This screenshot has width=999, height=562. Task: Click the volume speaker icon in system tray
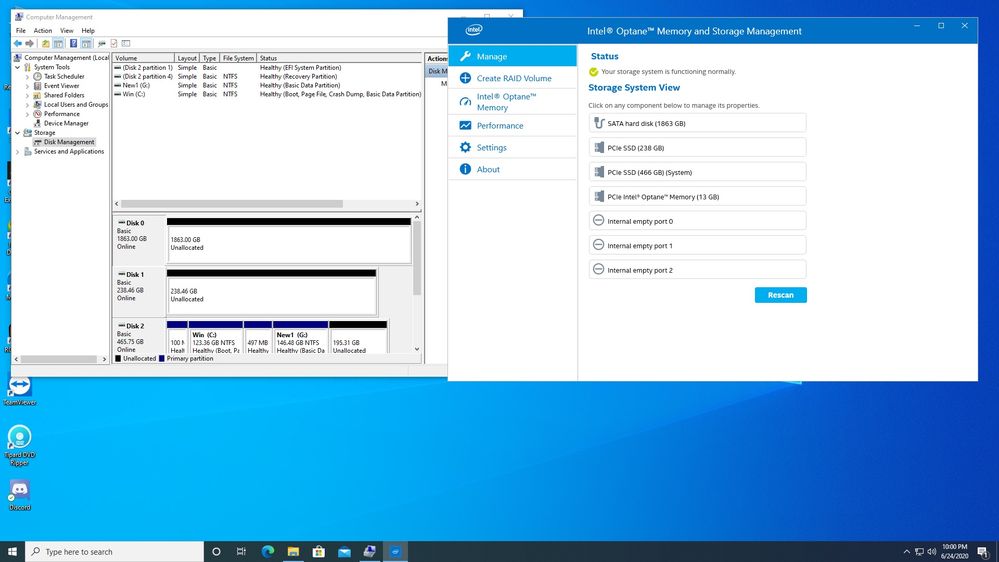(x=931, y=551)
